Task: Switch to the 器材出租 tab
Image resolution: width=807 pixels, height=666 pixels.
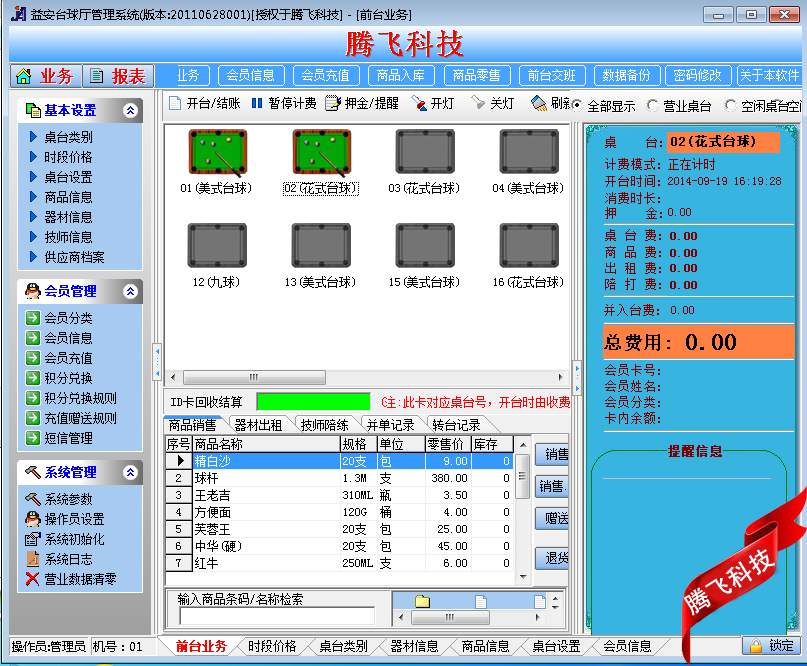Action: point(258,425)
